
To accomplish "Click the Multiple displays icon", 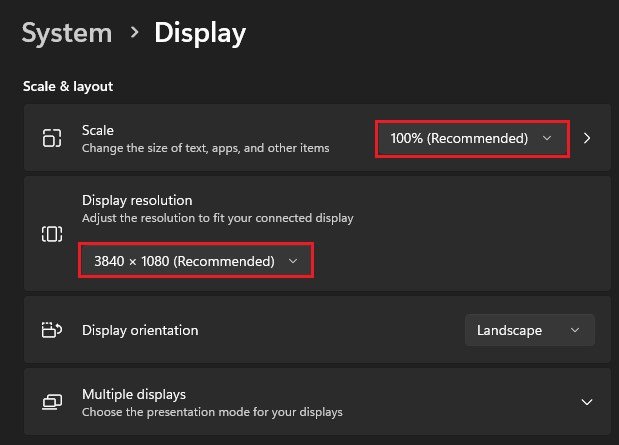I will (x=51, y=402).
